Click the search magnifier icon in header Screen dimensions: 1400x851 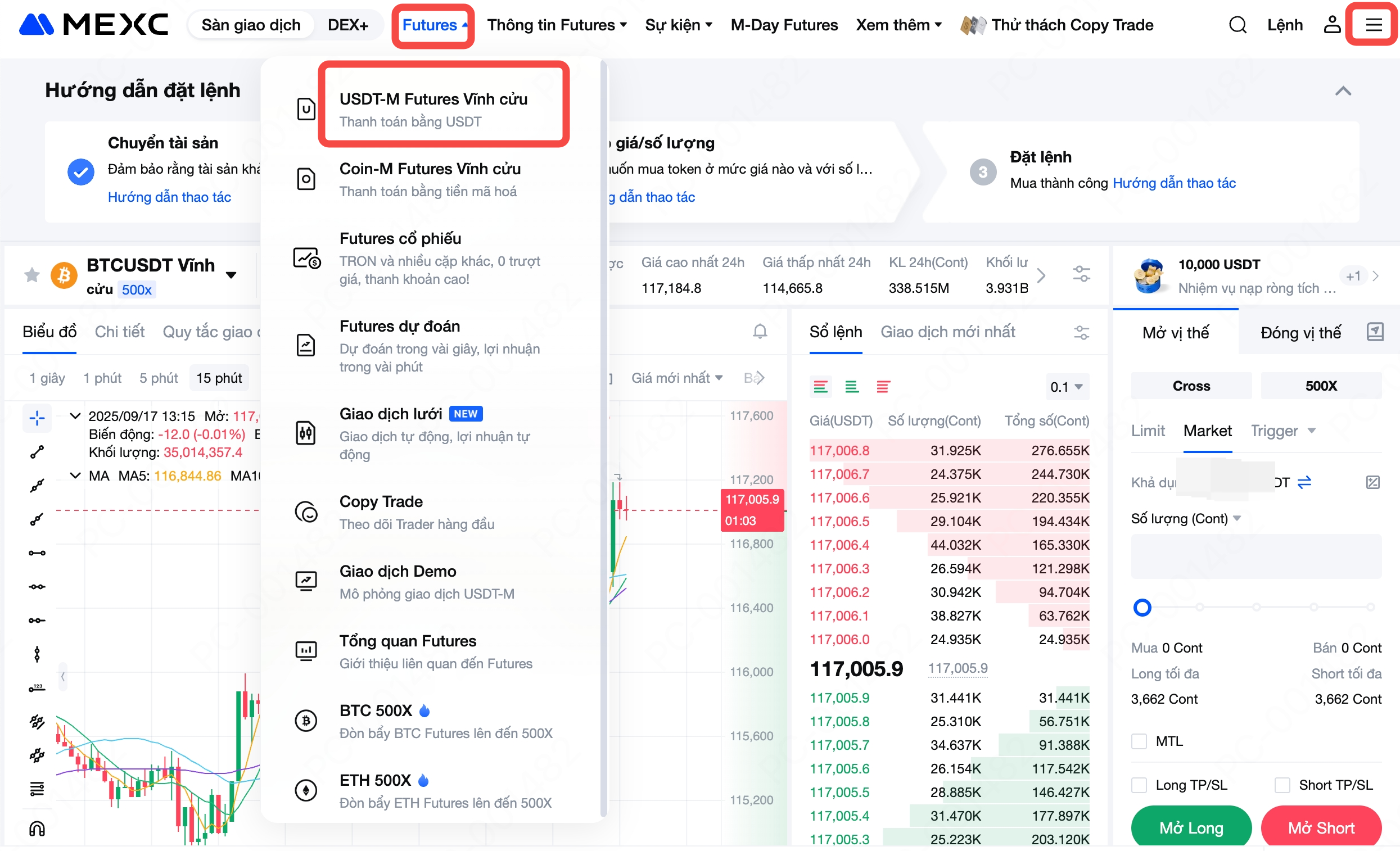point(1237,25)
